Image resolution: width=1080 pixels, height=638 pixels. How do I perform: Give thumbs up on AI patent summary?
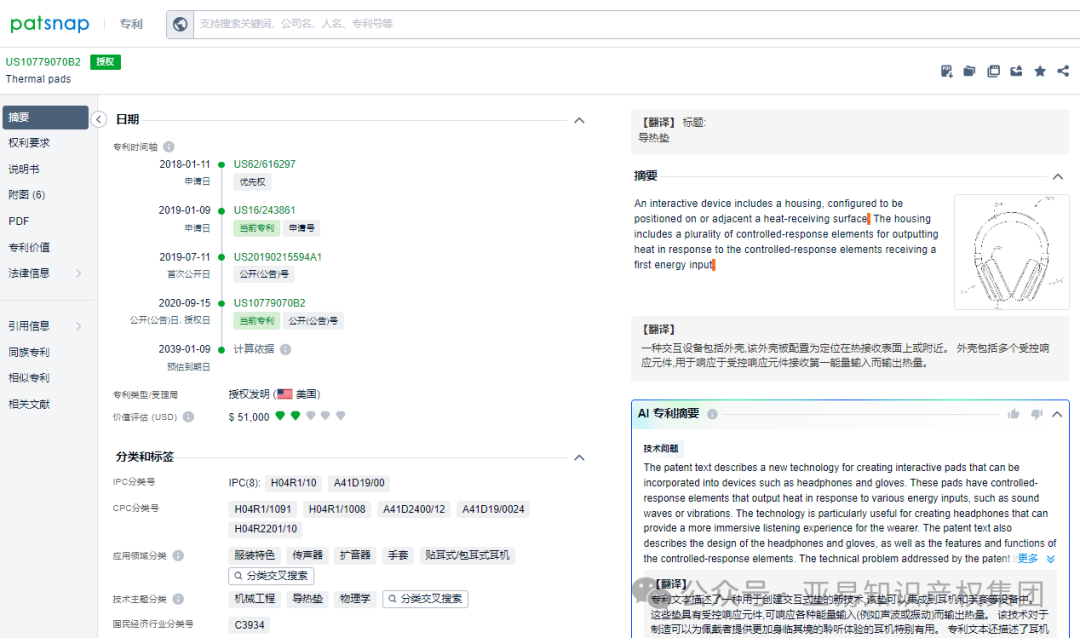click(1013, 414)
